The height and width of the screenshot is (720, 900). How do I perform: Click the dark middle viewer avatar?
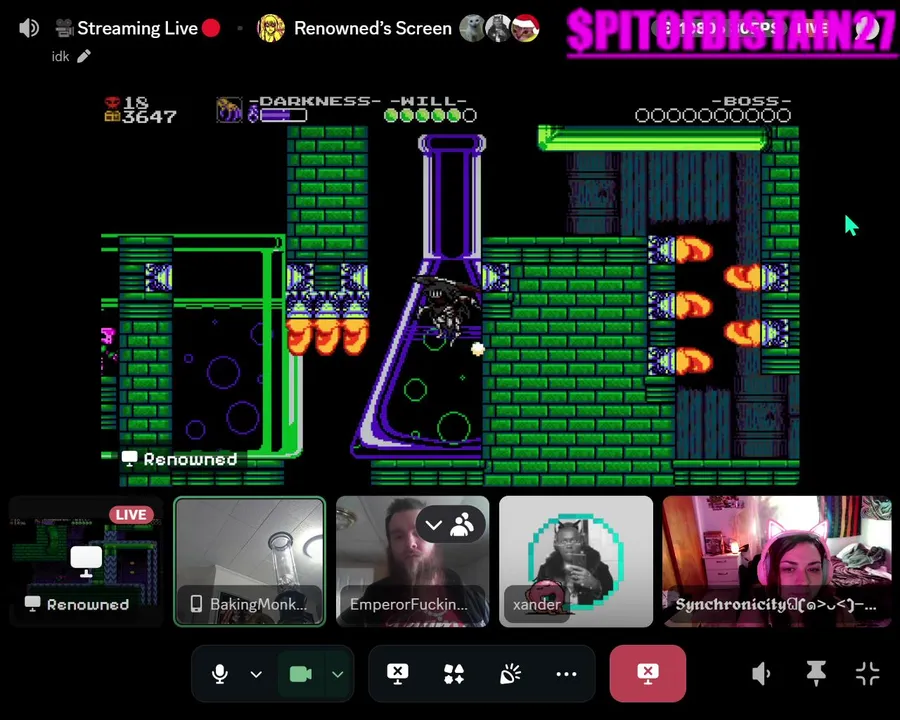[498, 28]
